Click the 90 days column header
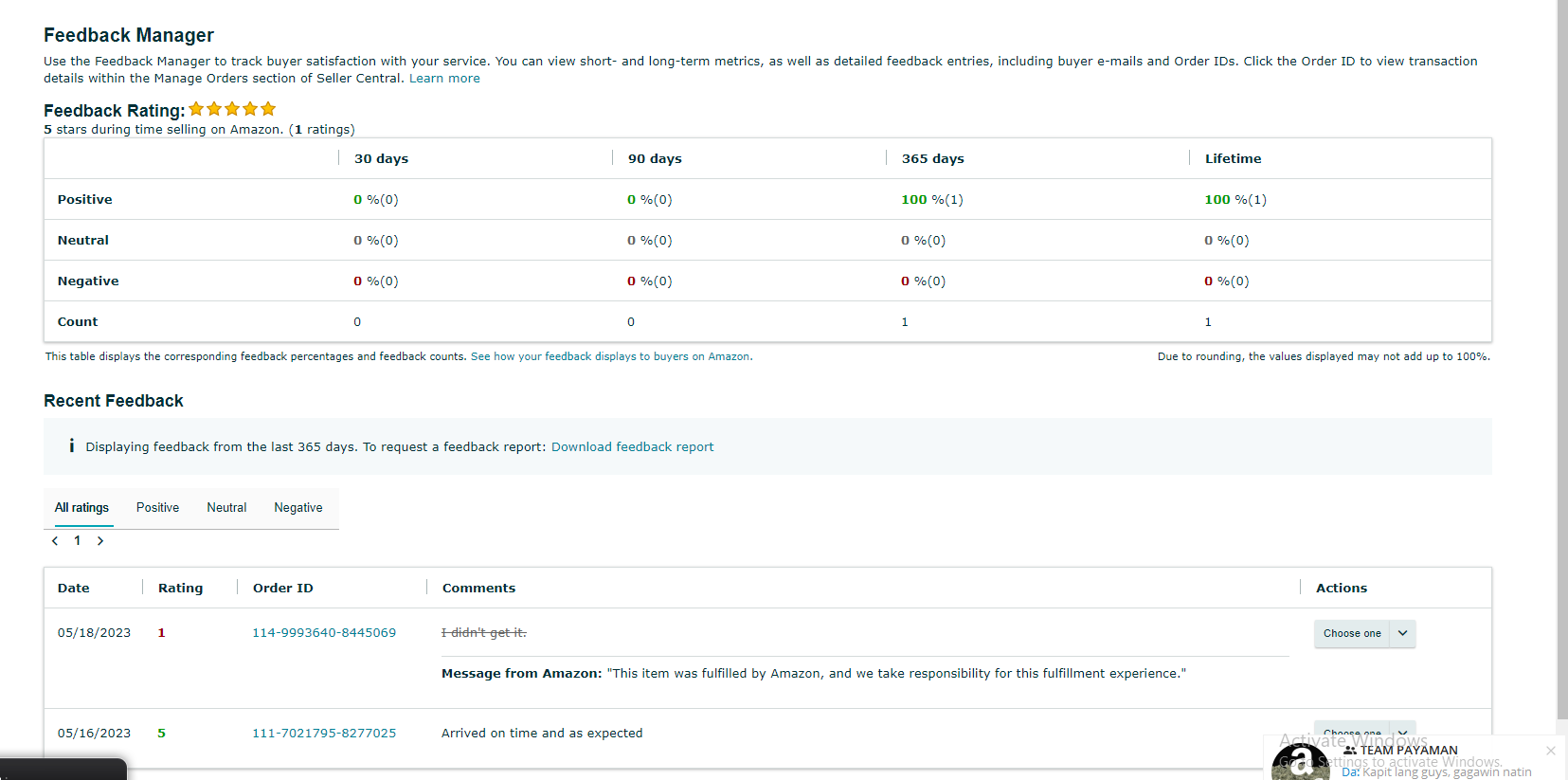1568x780 pixels. coord(655,158)
